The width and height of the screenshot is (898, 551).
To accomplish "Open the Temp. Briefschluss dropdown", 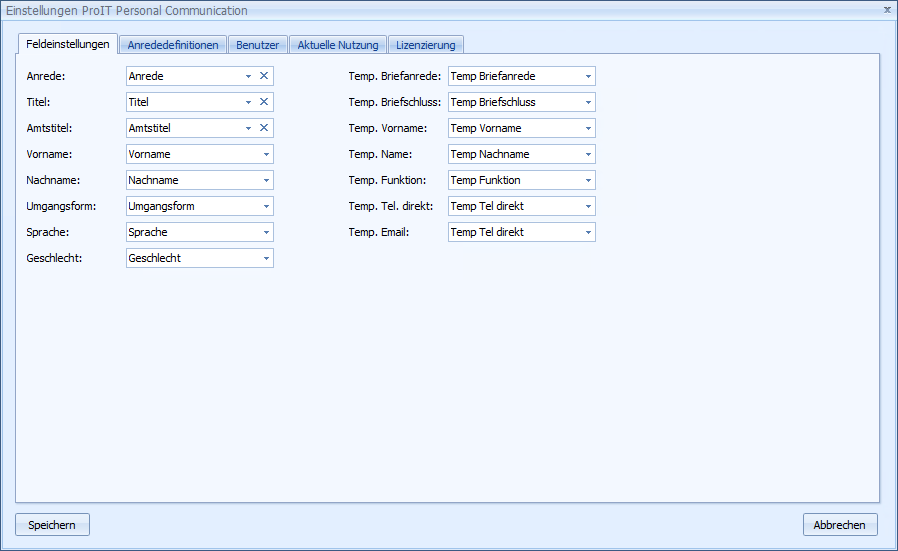I will [588, 102].
